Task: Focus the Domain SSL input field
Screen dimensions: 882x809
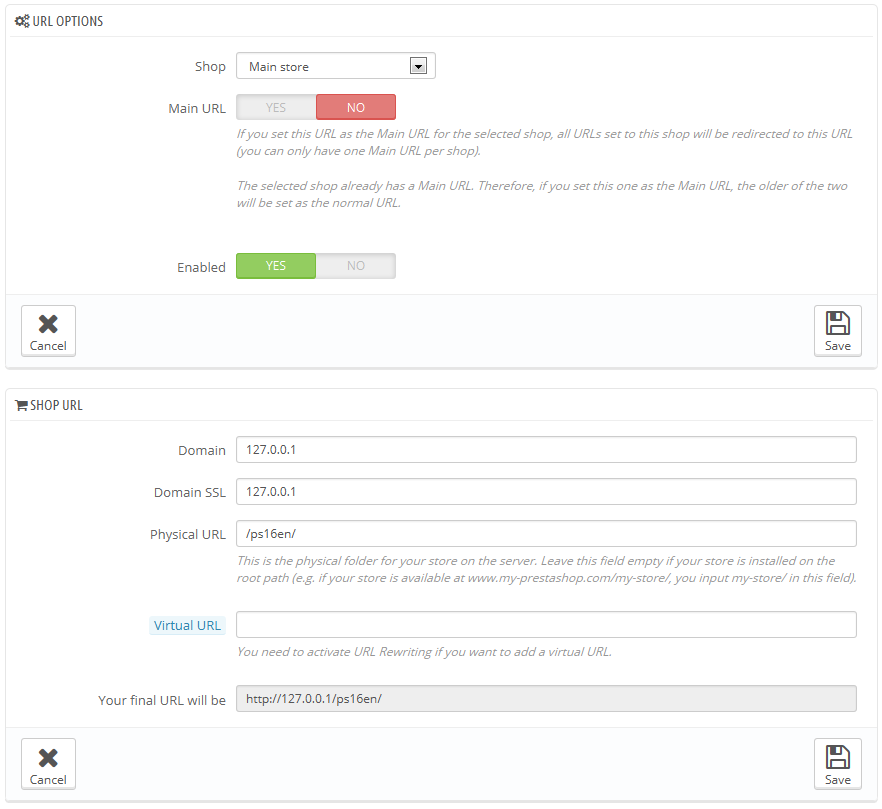Action: click(546, 492)
